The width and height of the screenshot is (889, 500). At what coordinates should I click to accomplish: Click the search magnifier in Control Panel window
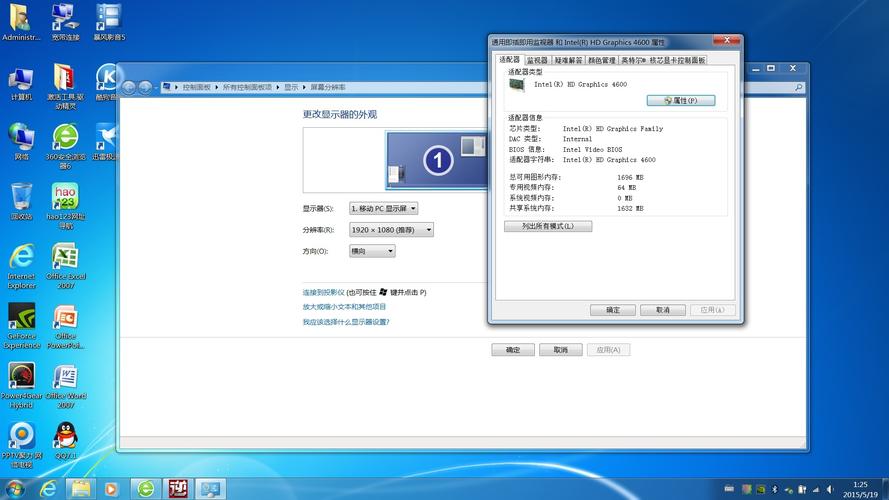[x=798, y=87]
